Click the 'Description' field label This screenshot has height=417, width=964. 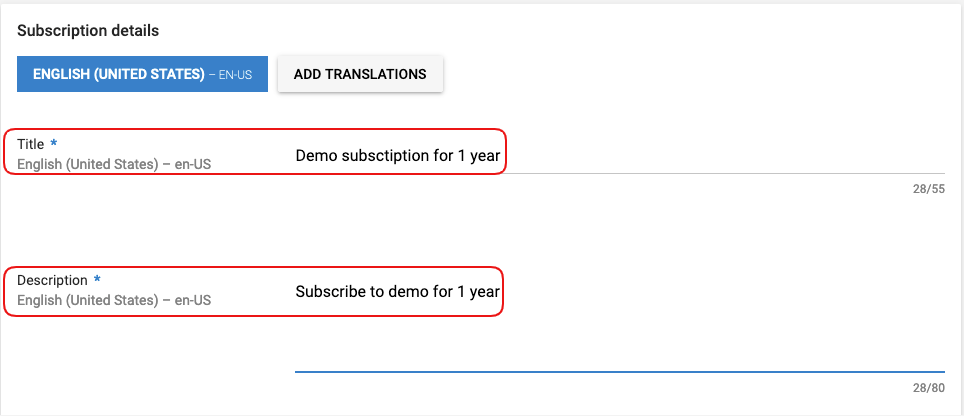coord(52,281)
